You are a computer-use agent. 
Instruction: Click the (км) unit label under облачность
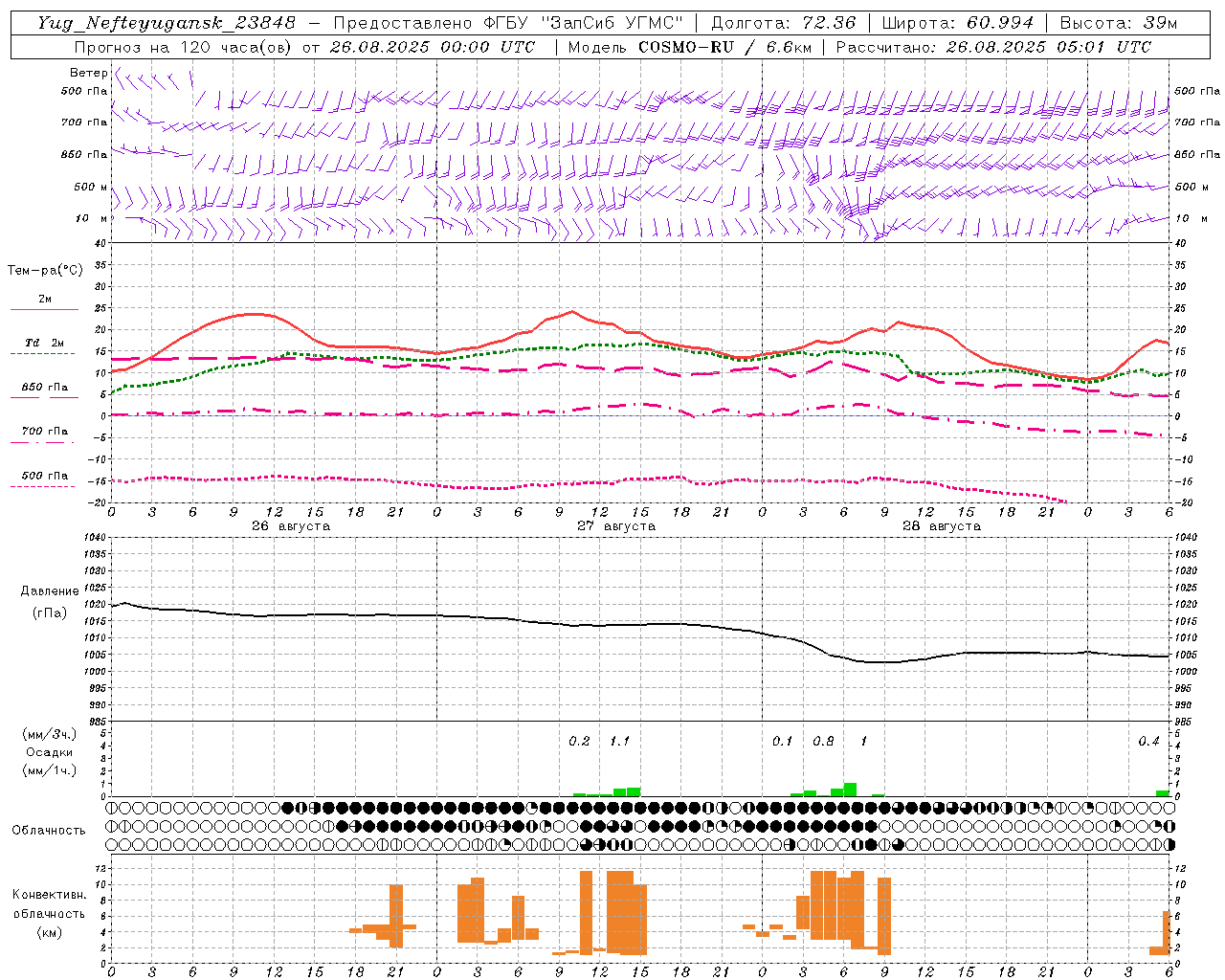(50, 932)
